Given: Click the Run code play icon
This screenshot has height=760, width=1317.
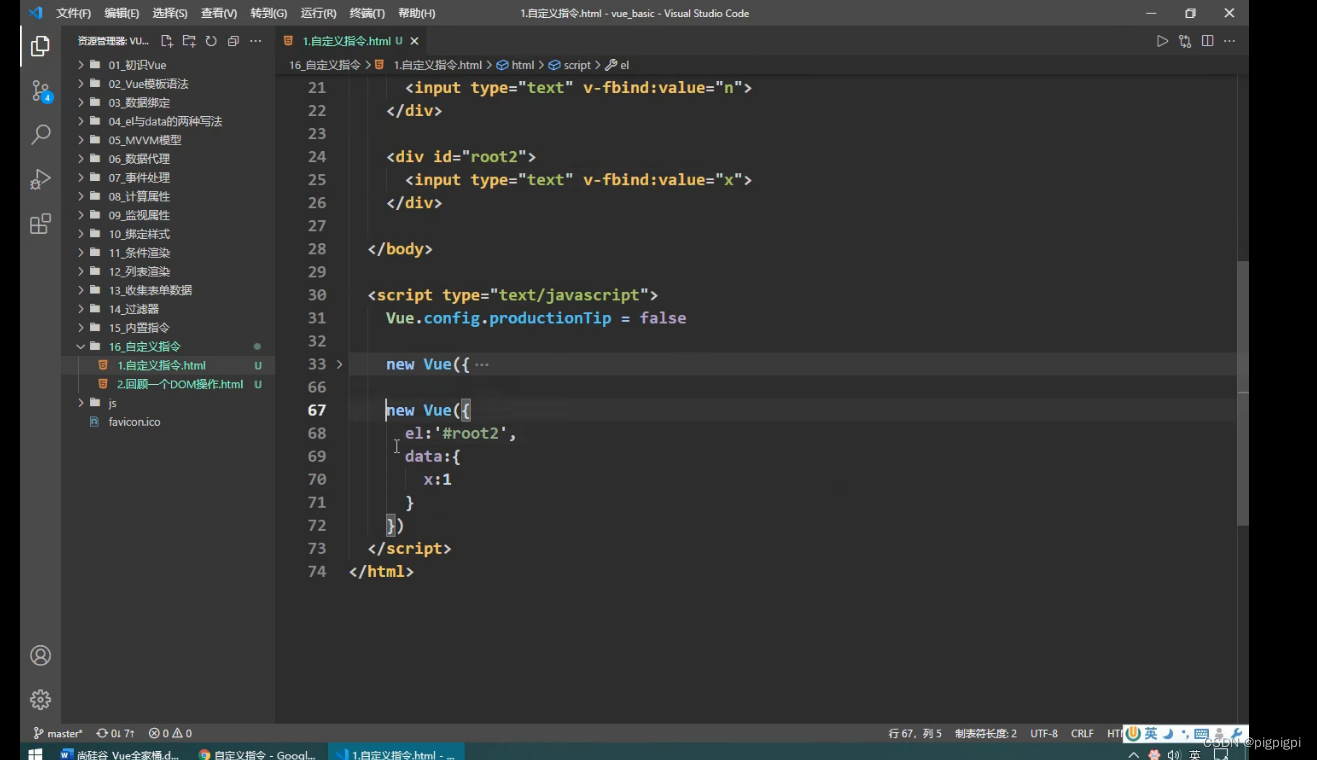Looking at the screenshot, I should [1162, 41].
